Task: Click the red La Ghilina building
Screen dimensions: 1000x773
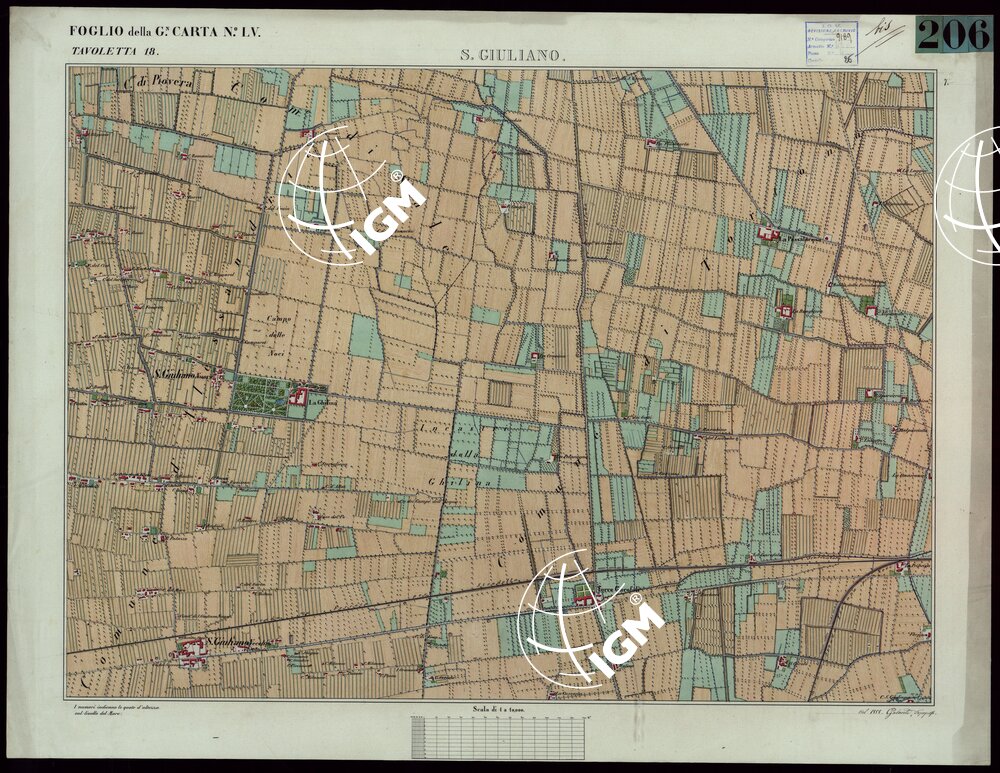Action: pyautogui.click(x=298, y=397)
